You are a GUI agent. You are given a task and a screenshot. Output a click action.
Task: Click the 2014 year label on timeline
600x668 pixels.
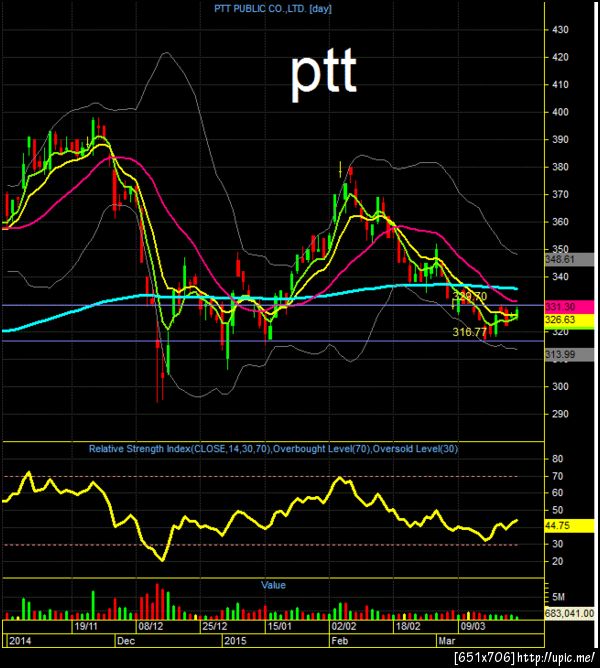coord(20,641)
